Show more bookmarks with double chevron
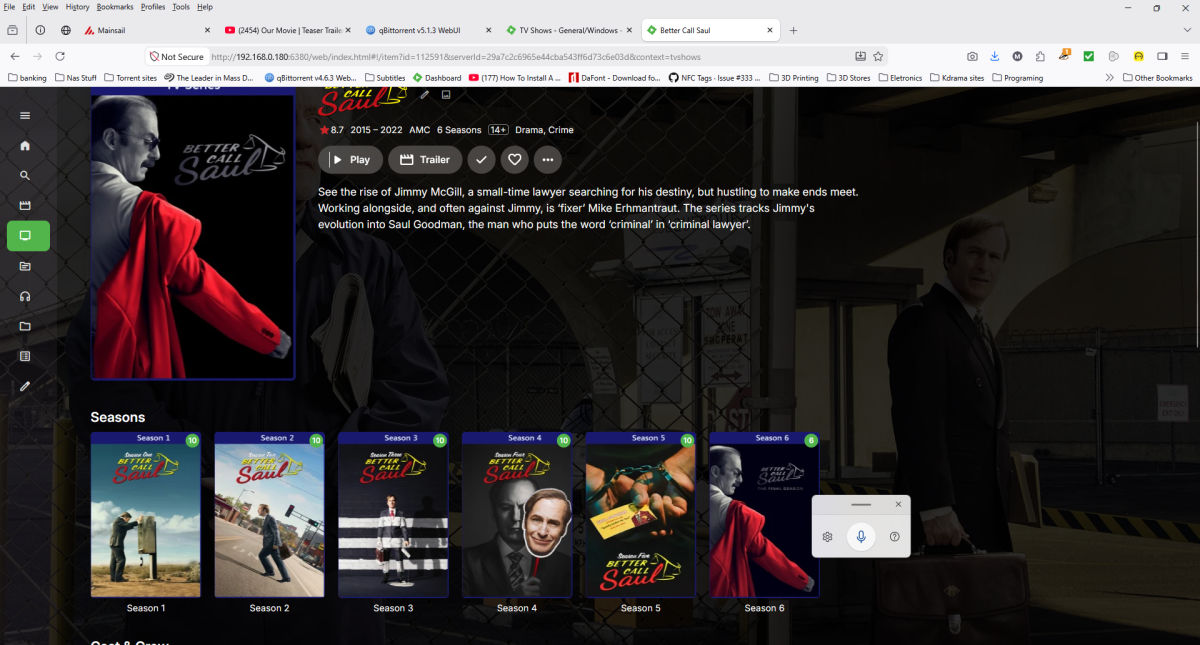This screenshot has width=1200, height=645. (x=1110, y=77)
